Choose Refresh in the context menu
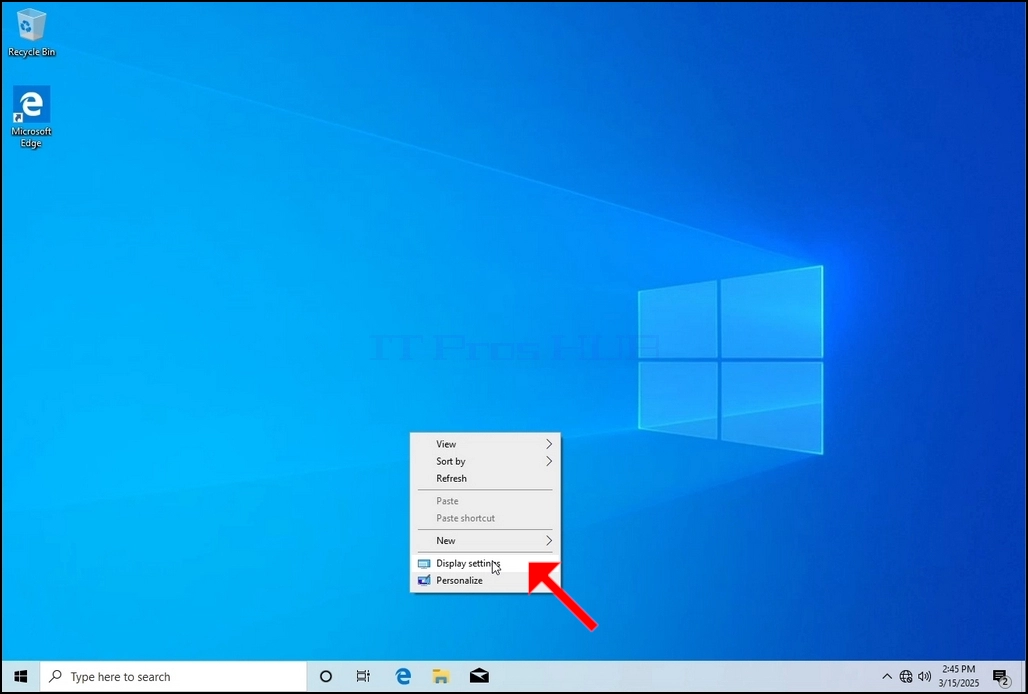The height and width of the screenshot is (694, 1028). tap(485, 478)
